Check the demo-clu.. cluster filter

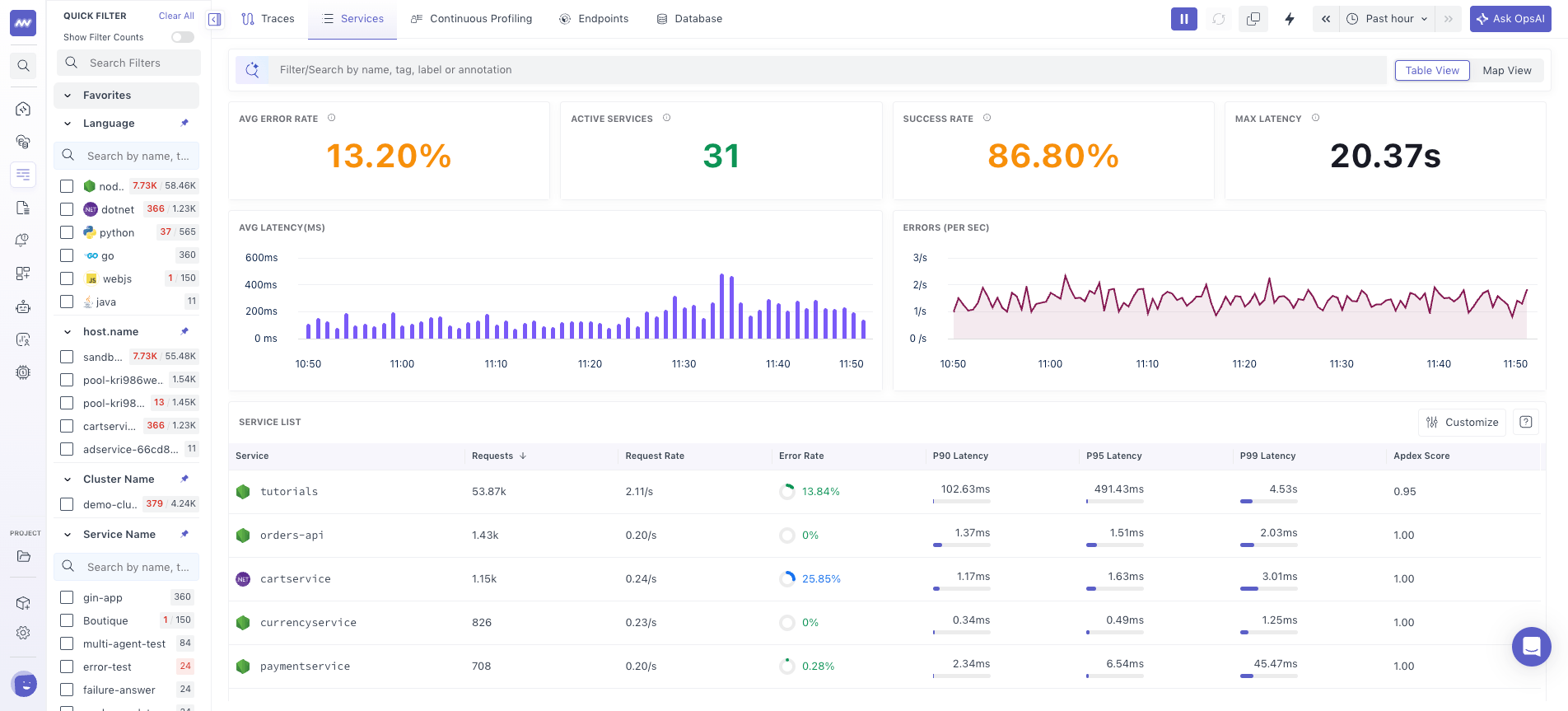point(67,504)
